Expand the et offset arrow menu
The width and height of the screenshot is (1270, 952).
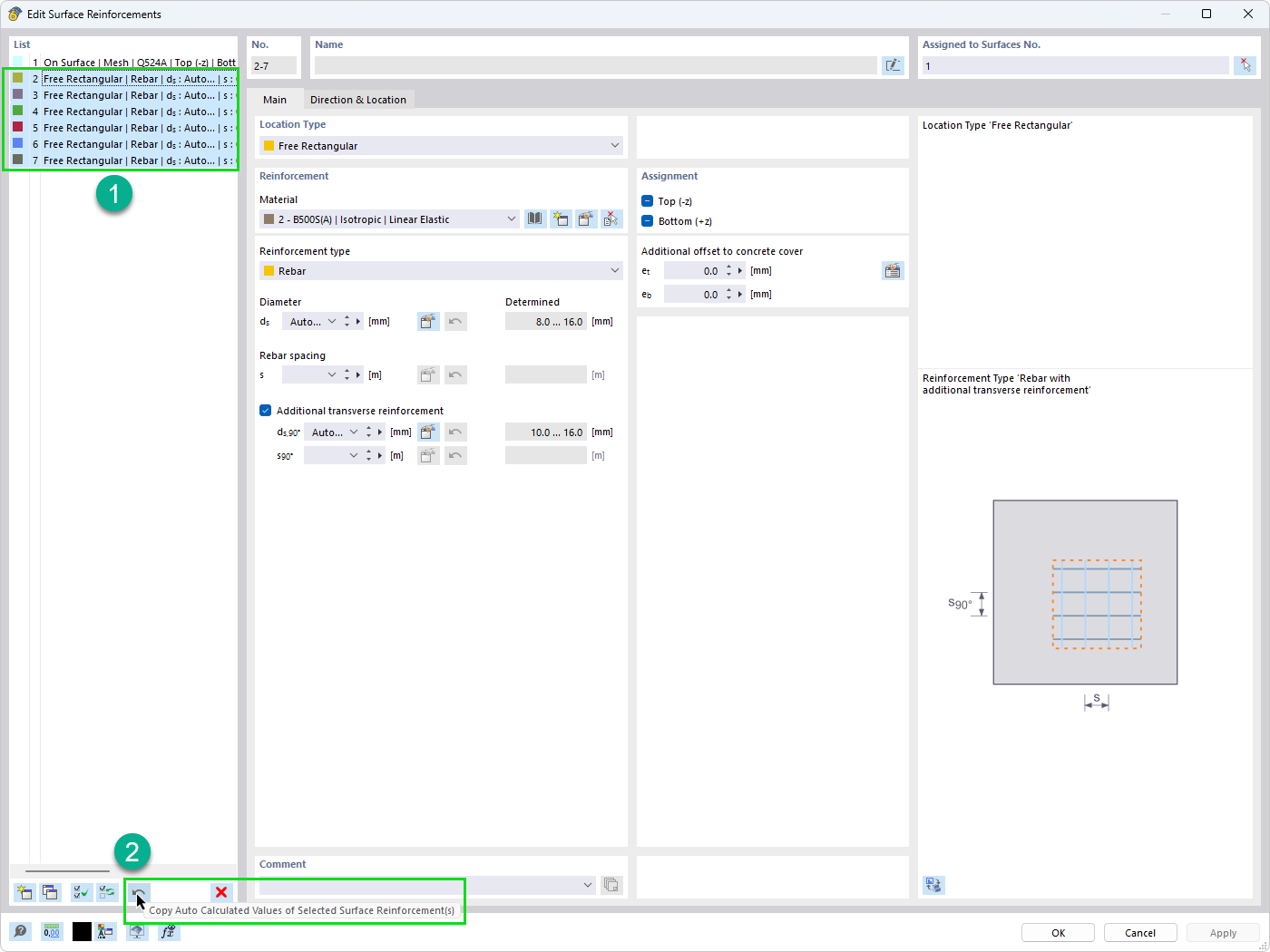pyautogui.click(x=740, y=271)
